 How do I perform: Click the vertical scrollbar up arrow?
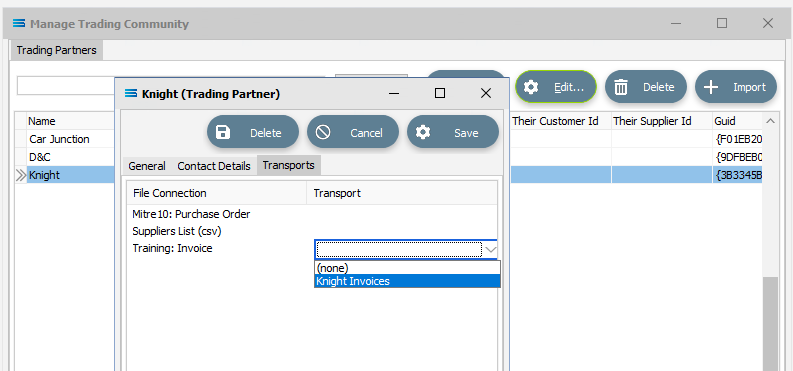(770, 121)
